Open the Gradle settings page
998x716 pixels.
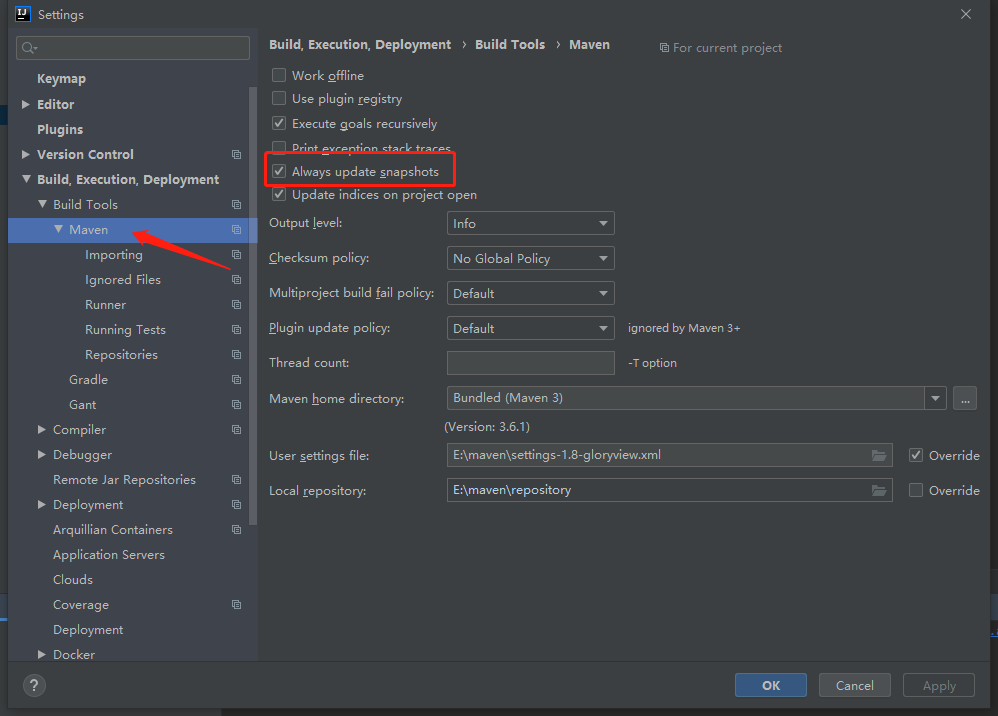click(x=88, y=380)
